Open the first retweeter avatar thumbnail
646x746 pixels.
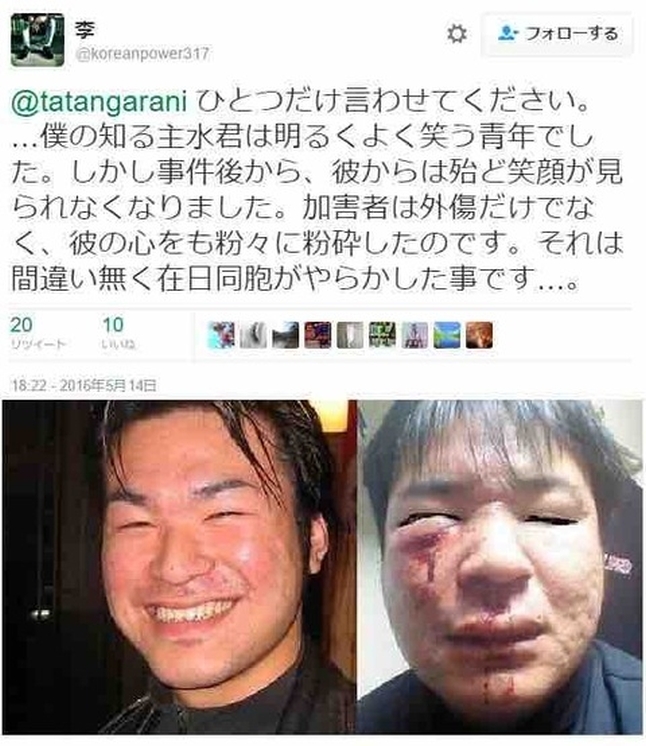[x=221, y=335]
